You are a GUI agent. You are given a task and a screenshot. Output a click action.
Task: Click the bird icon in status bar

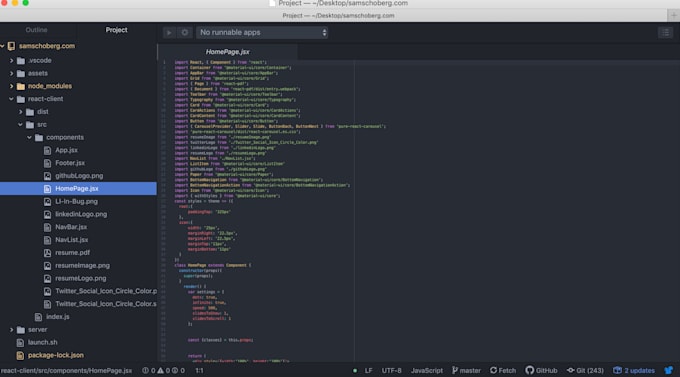668,370
